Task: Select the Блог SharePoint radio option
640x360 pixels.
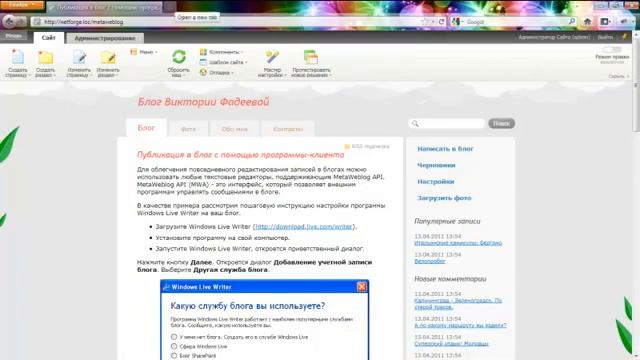Action: point(174,356)
